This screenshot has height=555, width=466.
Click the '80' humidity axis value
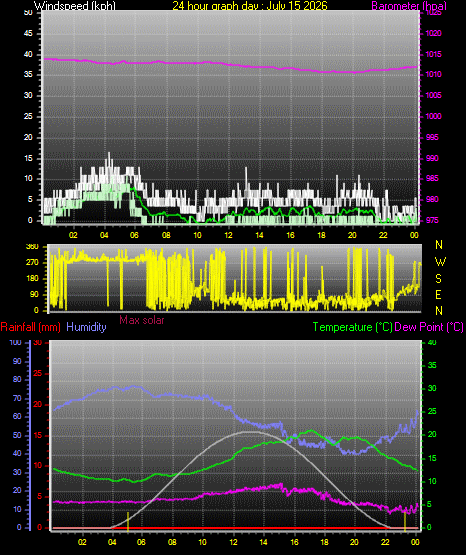pyautogui.click(x=17, y=379)
